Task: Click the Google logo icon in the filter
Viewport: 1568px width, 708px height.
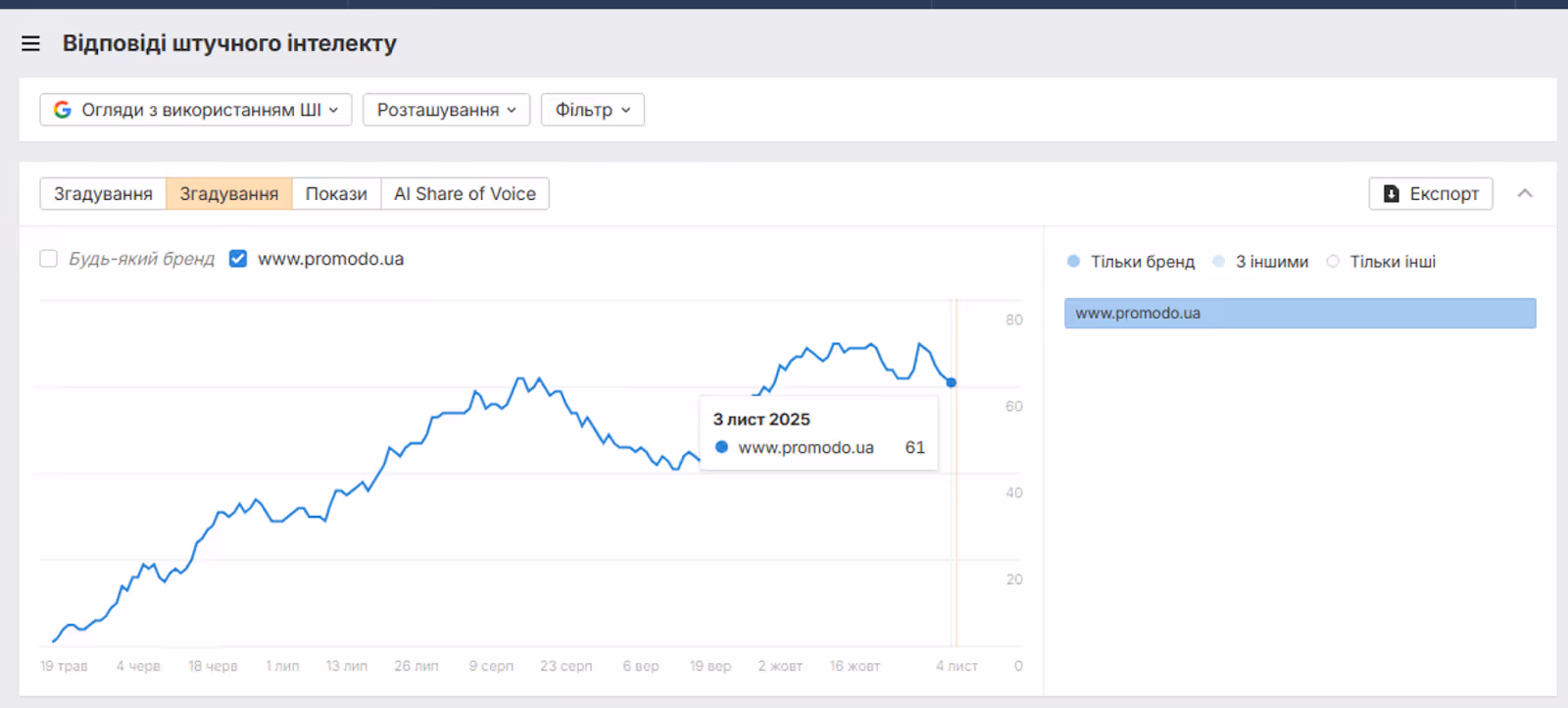Action: click(x=63, y=110)
